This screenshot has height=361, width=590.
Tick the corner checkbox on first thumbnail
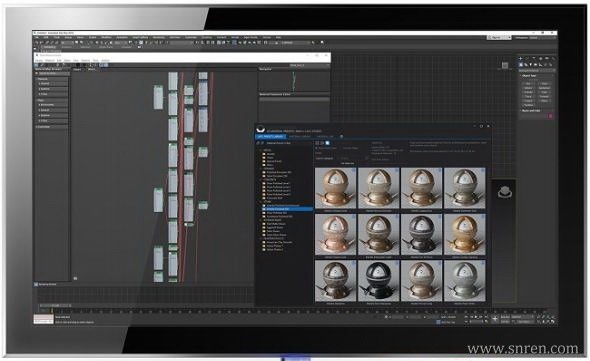[x=353, y=171]
